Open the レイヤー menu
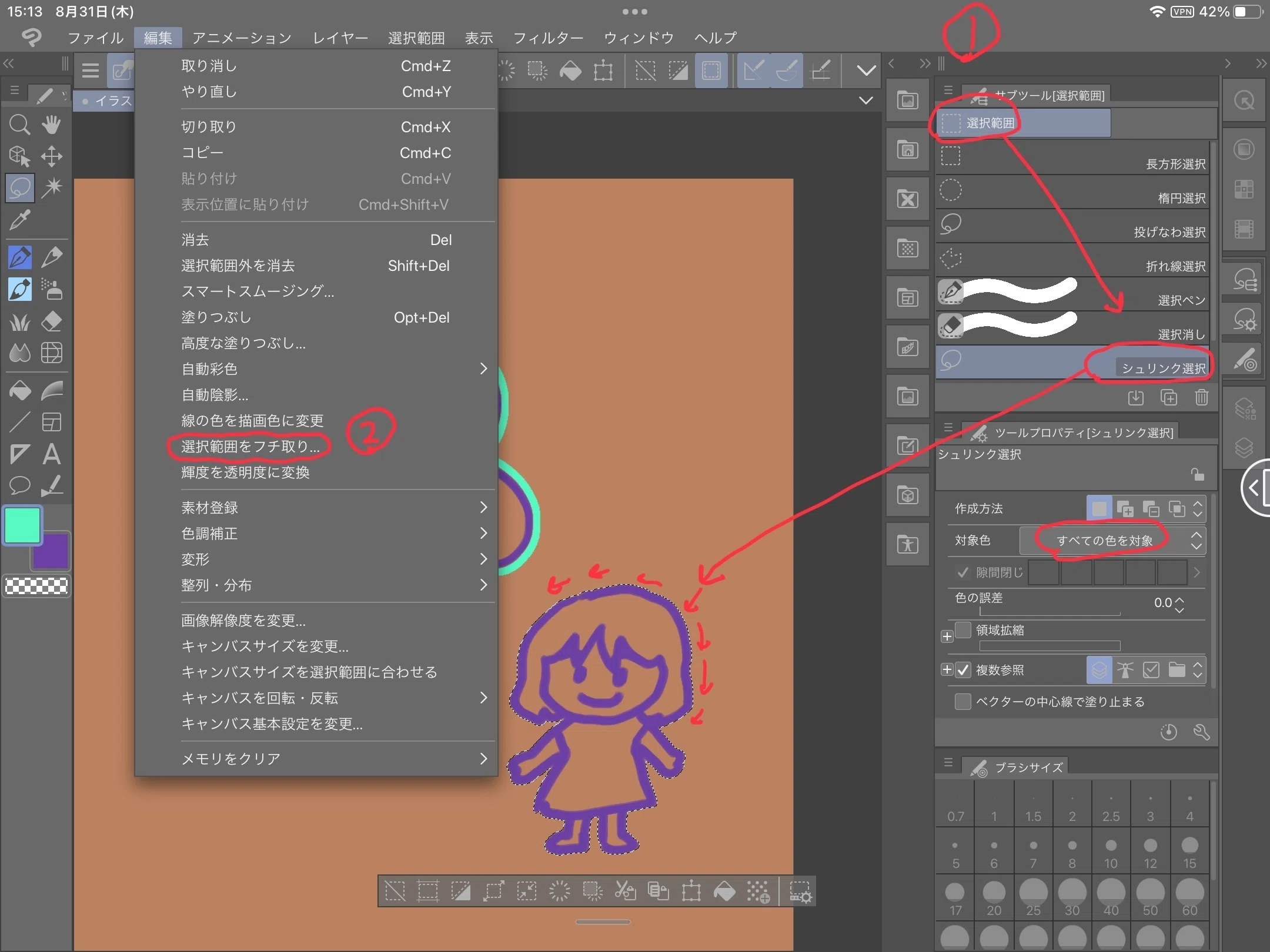 pyautogui.click(x=340, y=38)
